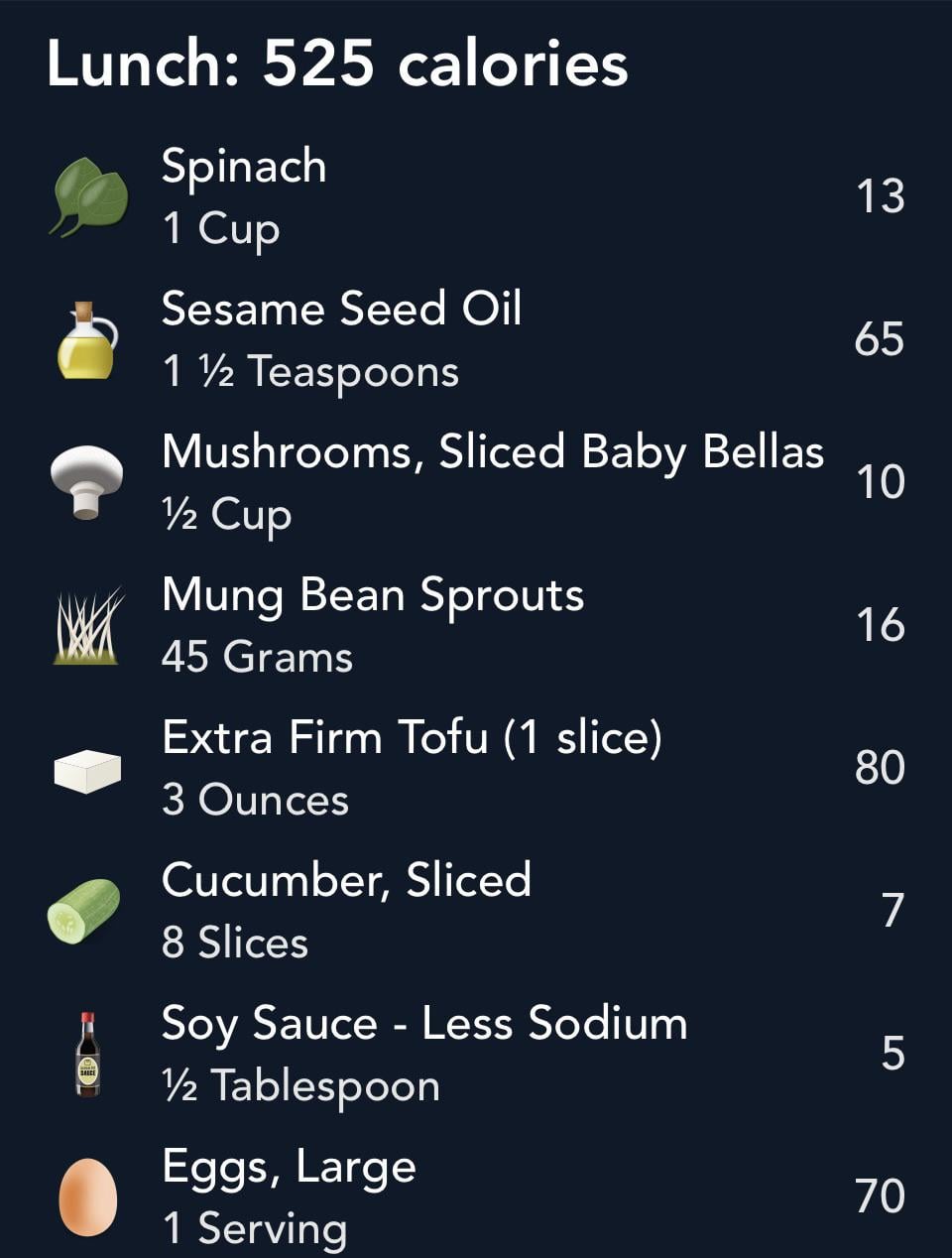Tap the large egg icon
Screen dimensions: 952x1258
(x=88, y=1197)
